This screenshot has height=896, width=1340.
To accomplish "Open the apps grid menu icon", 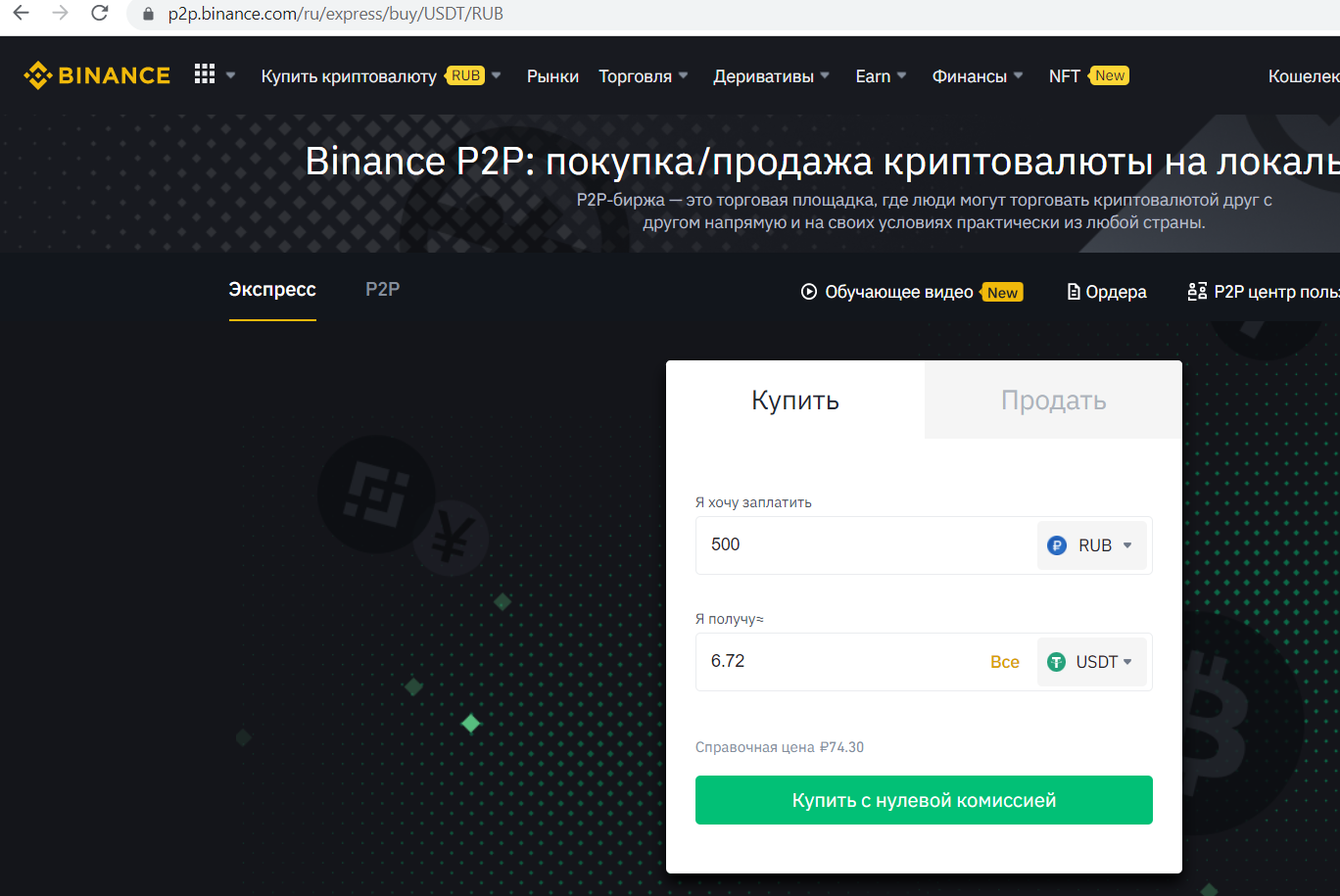I will point(204,74).
